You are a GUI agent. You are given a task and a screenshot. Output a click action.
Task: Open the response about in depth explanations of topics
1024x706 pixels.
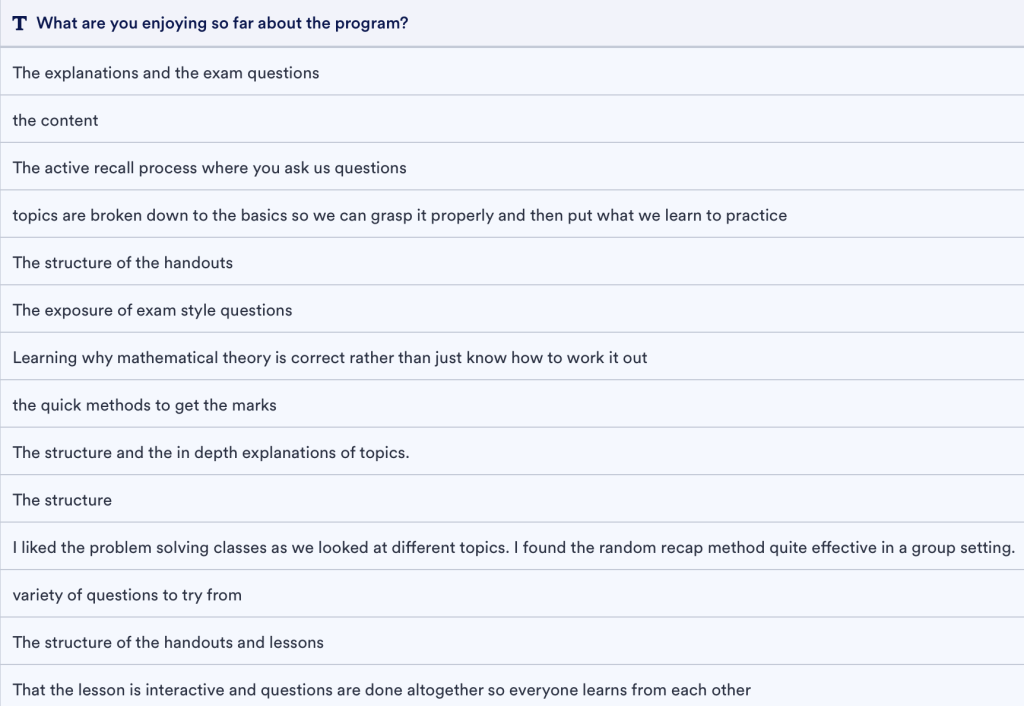point(211,452)
